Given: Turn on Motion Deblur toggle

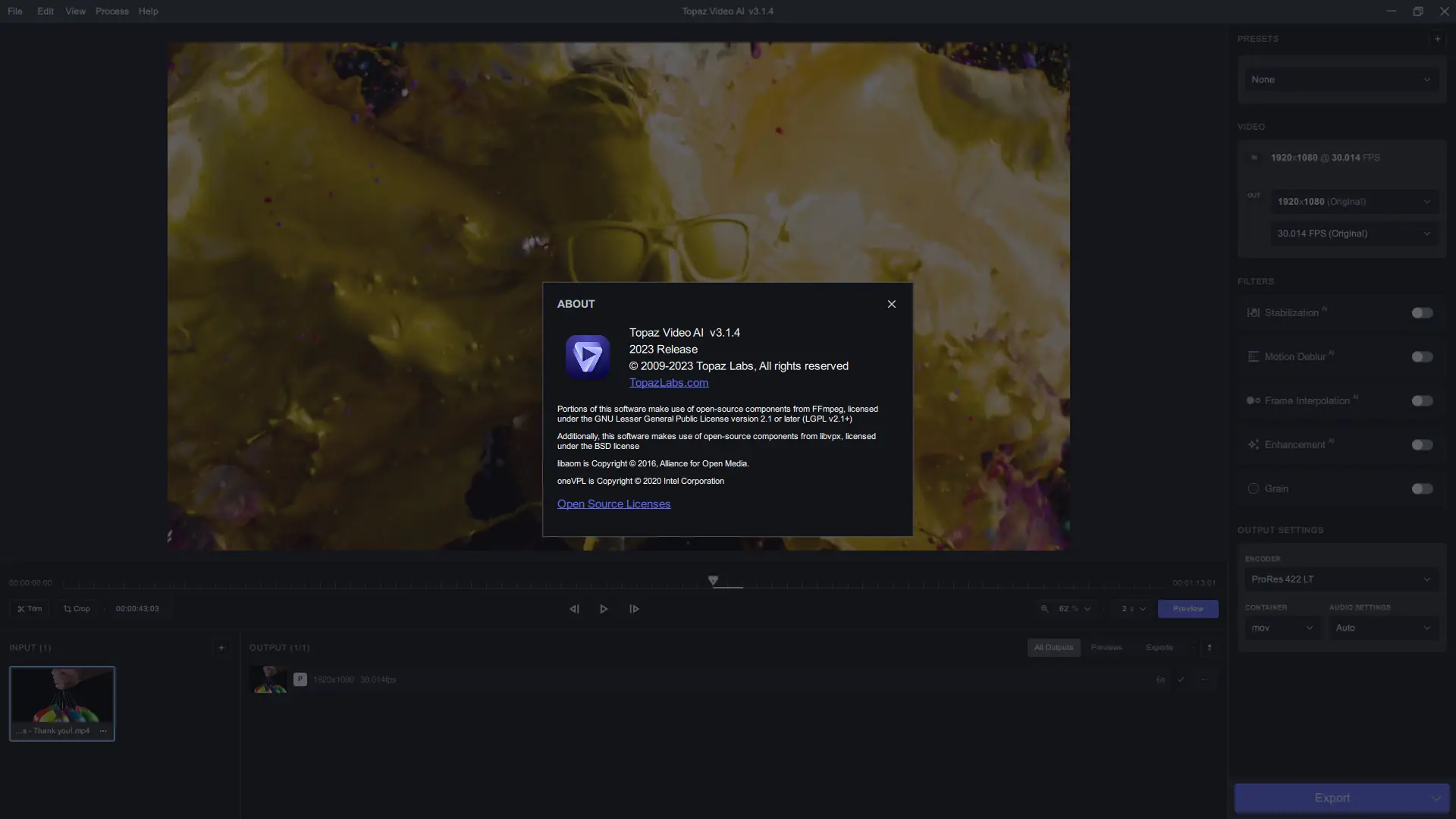Looking at the screenshot, I should pyautogui.click(x=1422, y=357).
